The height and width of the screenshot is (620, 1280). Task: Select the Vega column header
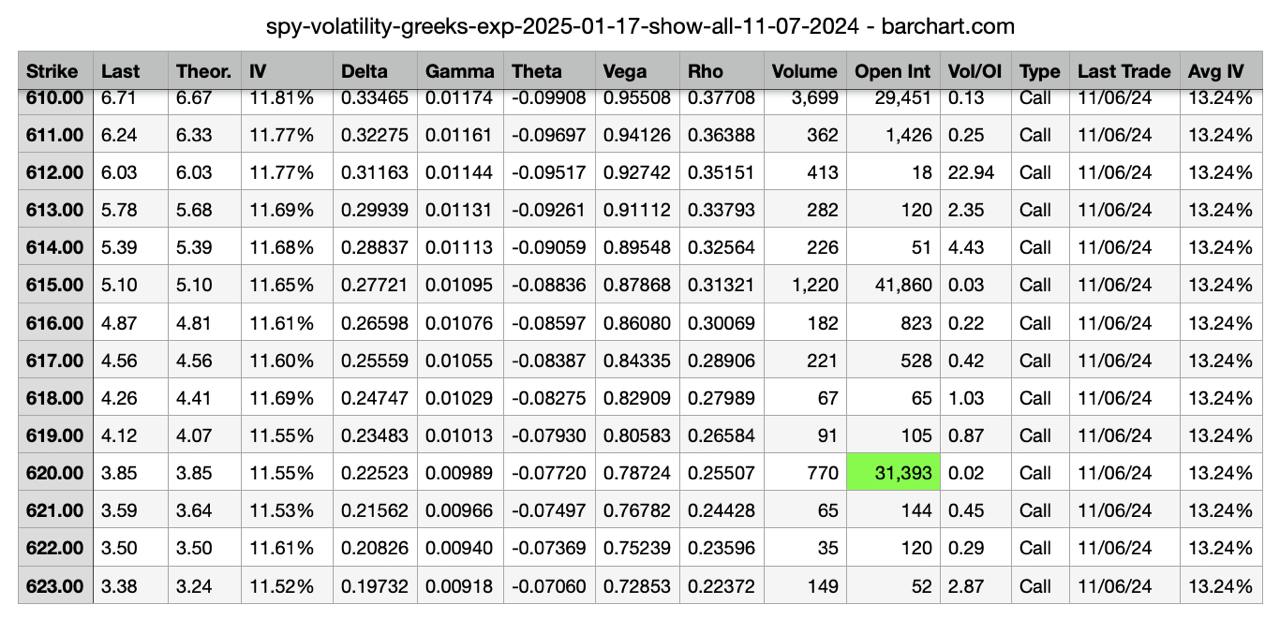click(x=625, y=71)
